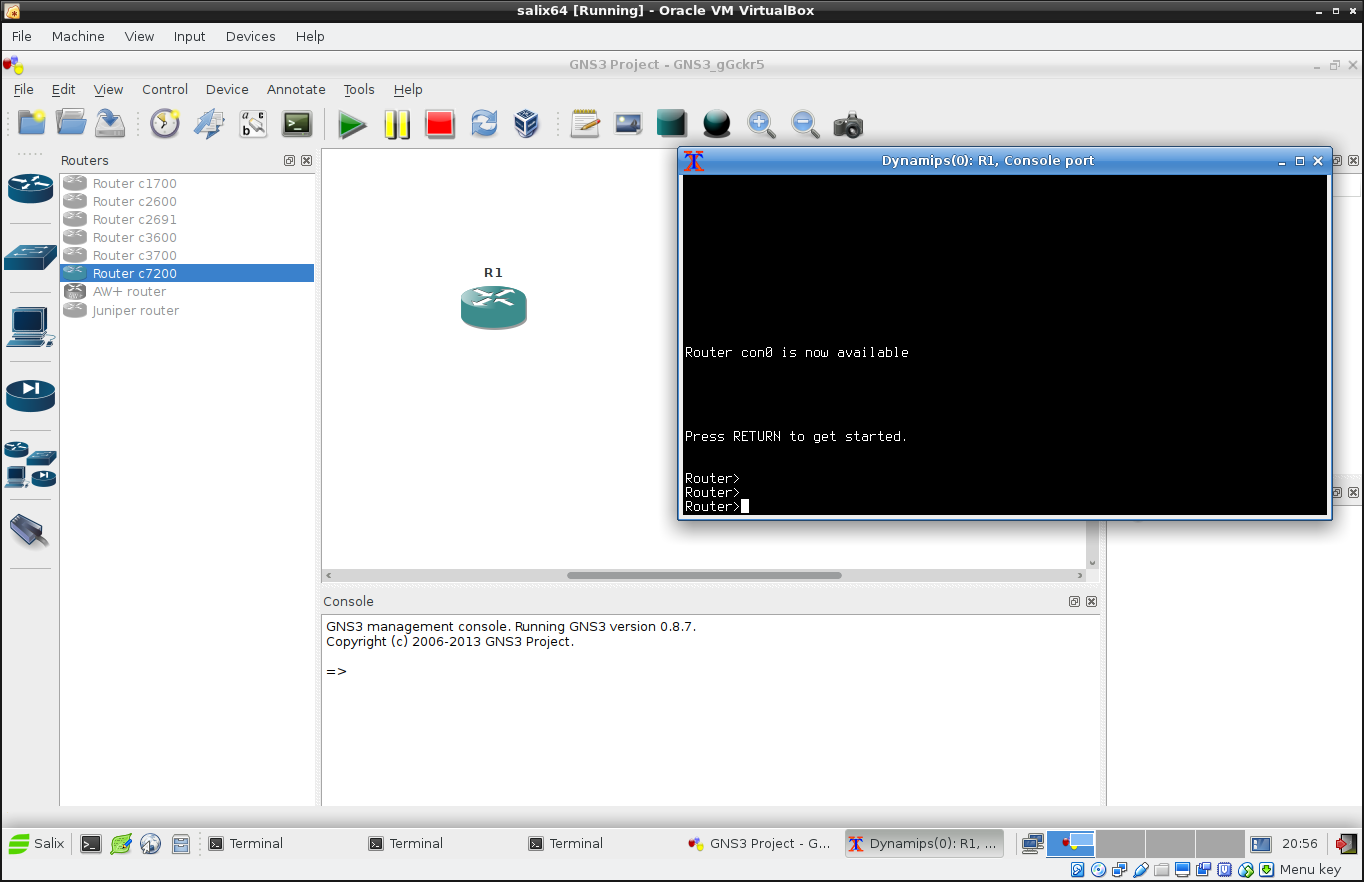Select the add a link cable tool
The image size is (1364, 882).
point(30,530)
